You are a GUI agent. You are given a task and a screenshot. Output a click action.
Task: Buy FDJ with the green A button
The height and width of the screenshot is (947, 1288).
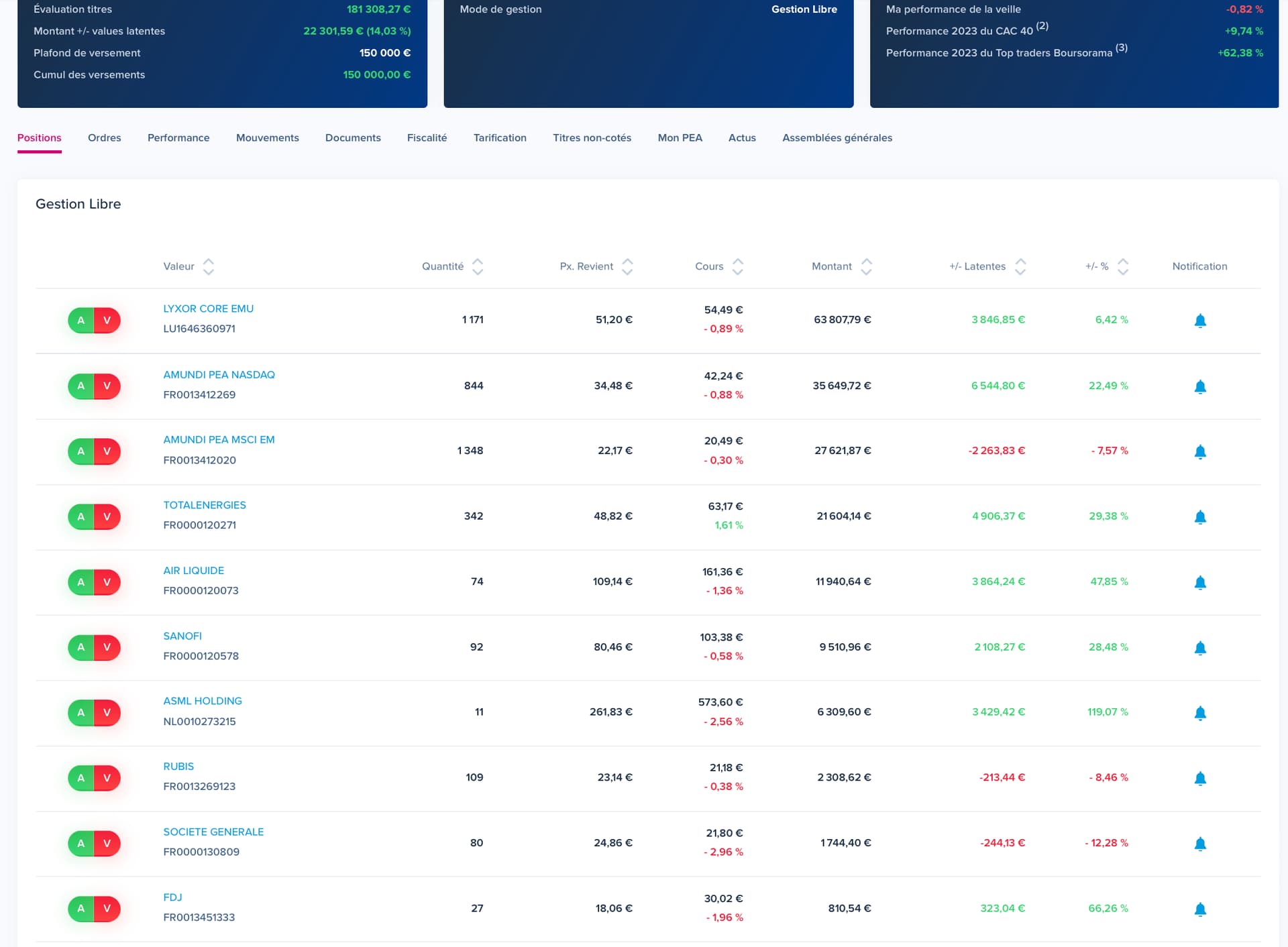tap(81, 909)
